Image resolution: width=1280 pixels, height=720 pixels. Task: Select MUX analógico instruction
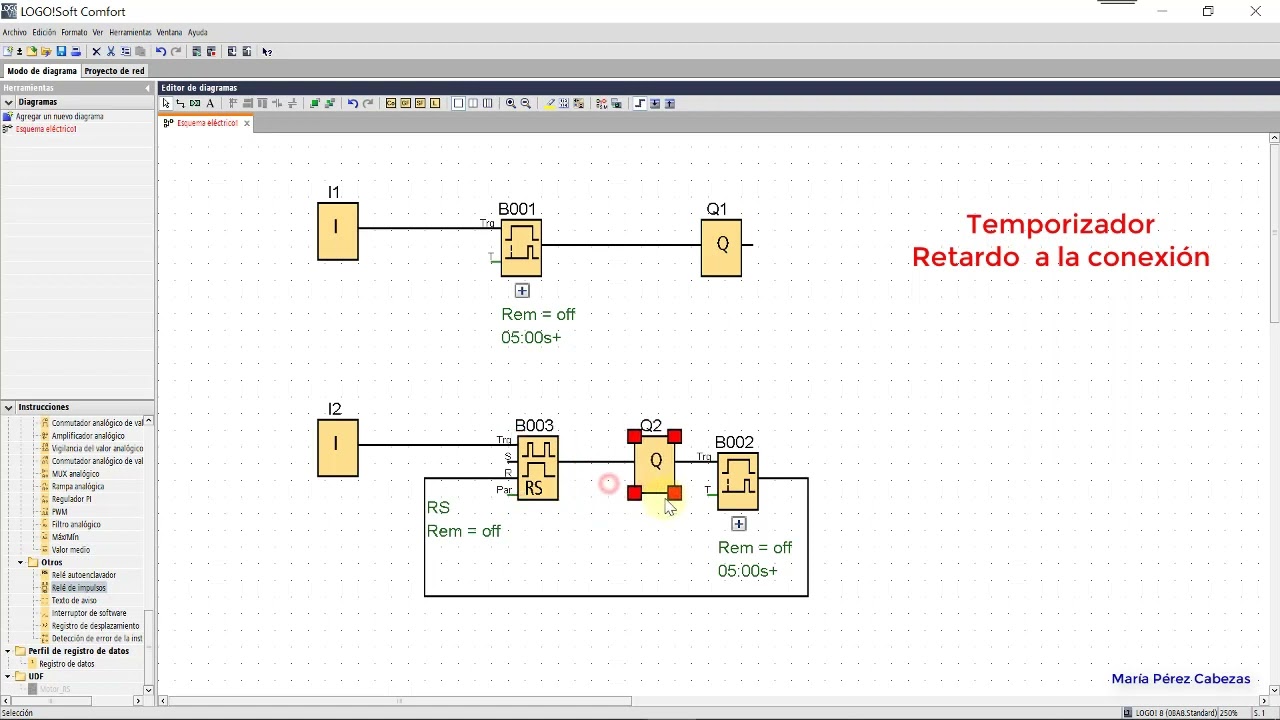[x=75, y=474]
